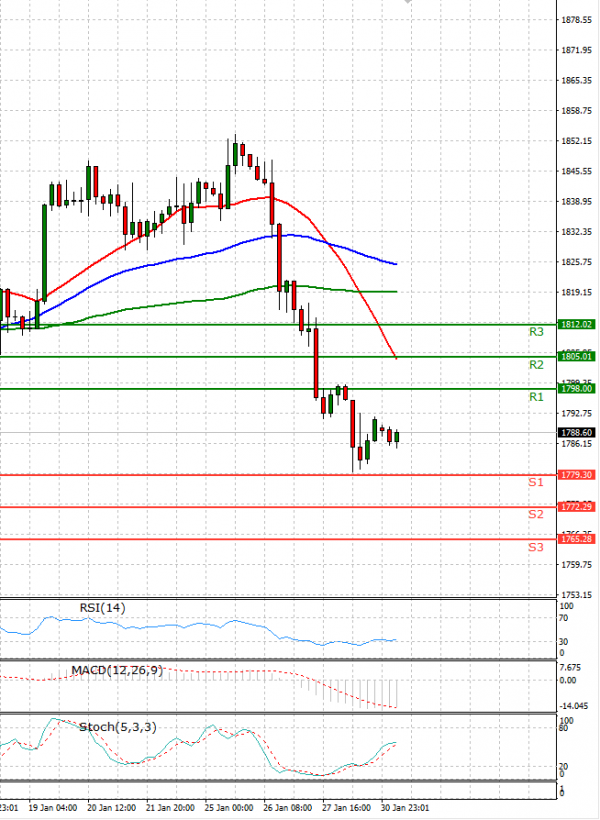Click the 1871.95 price axis value

[x=576, y=50]
